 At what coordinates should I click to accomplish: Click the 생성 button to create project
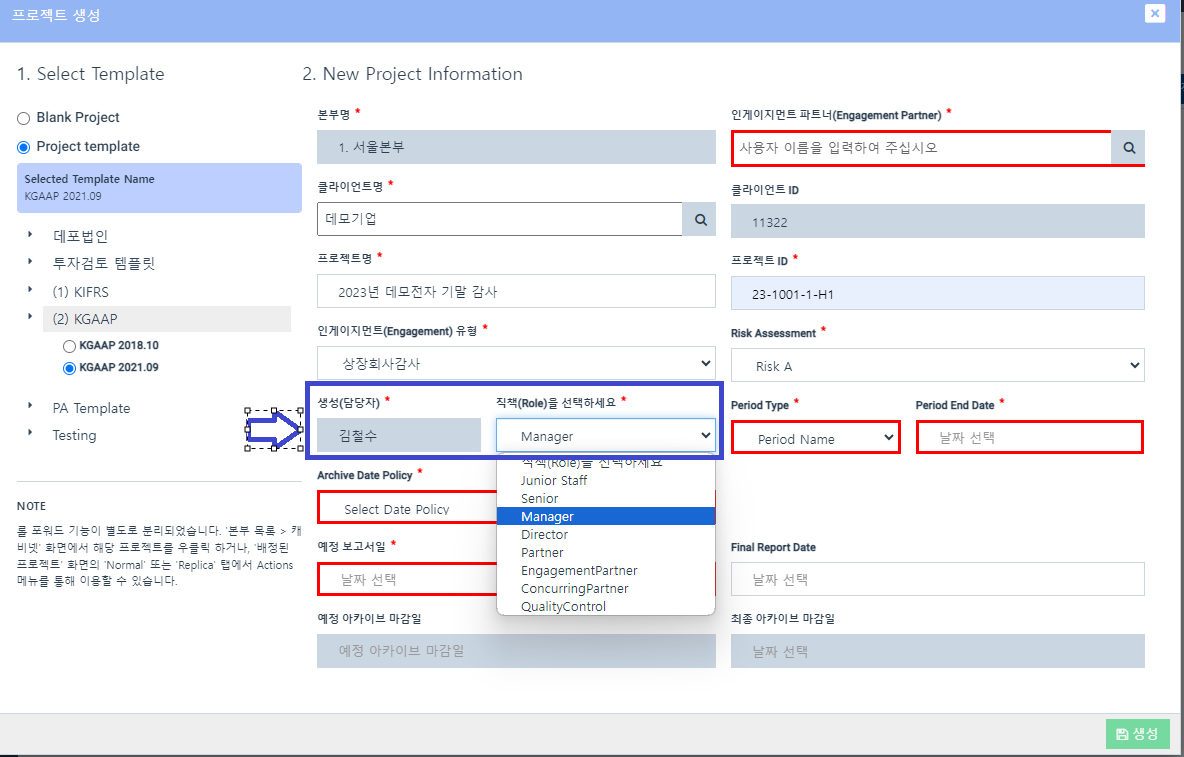[1137, 734]
